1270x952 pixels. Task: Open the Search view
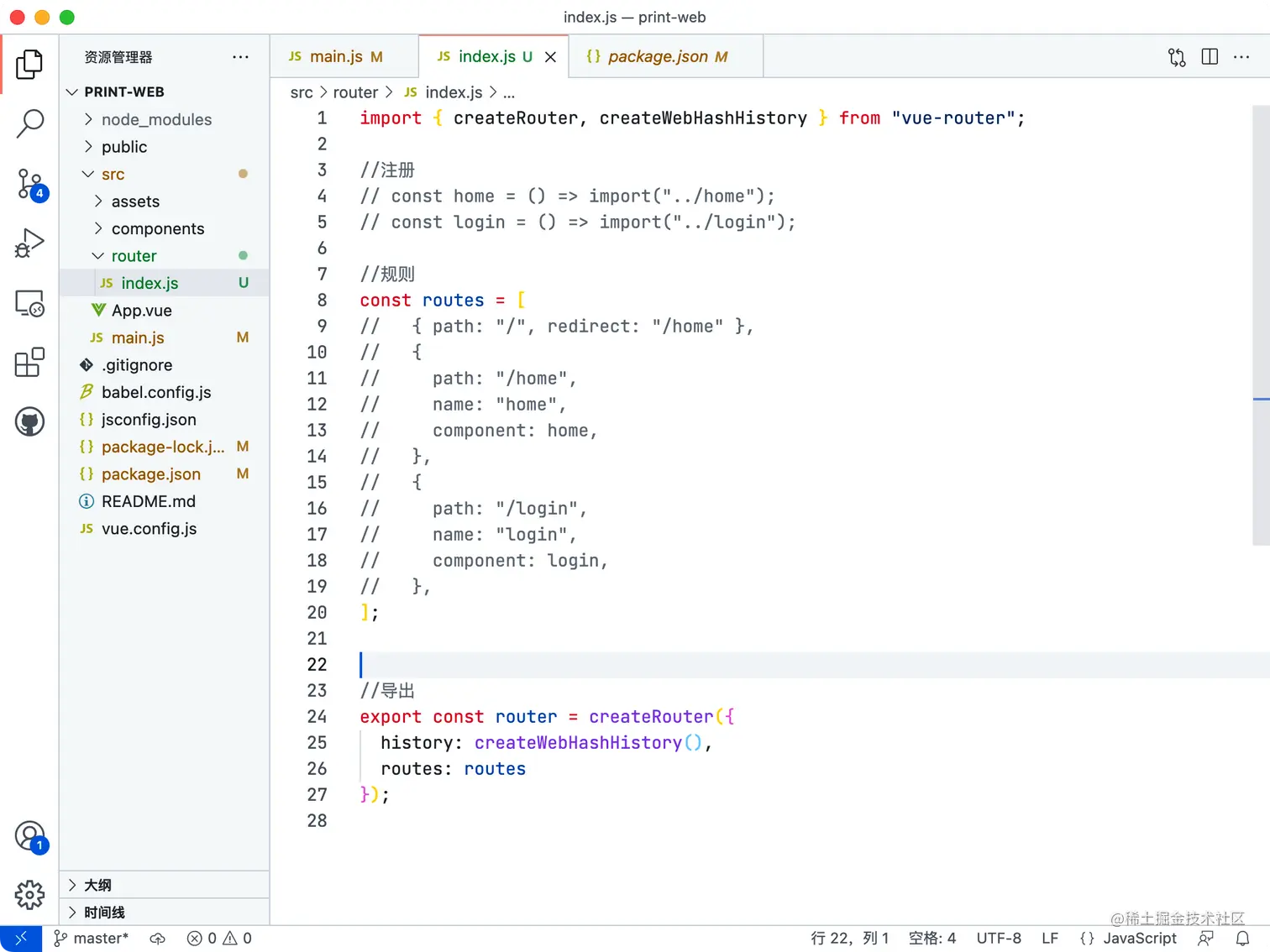[x=29, y=123]
